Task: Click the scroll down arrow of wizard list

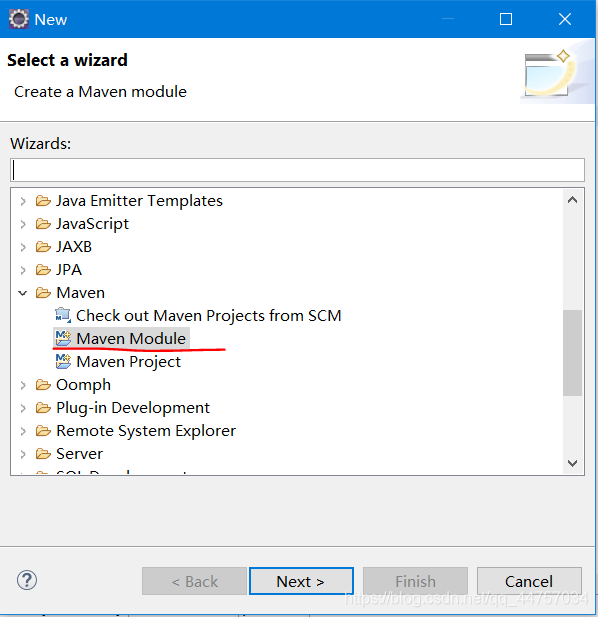Action: [572, 463]
